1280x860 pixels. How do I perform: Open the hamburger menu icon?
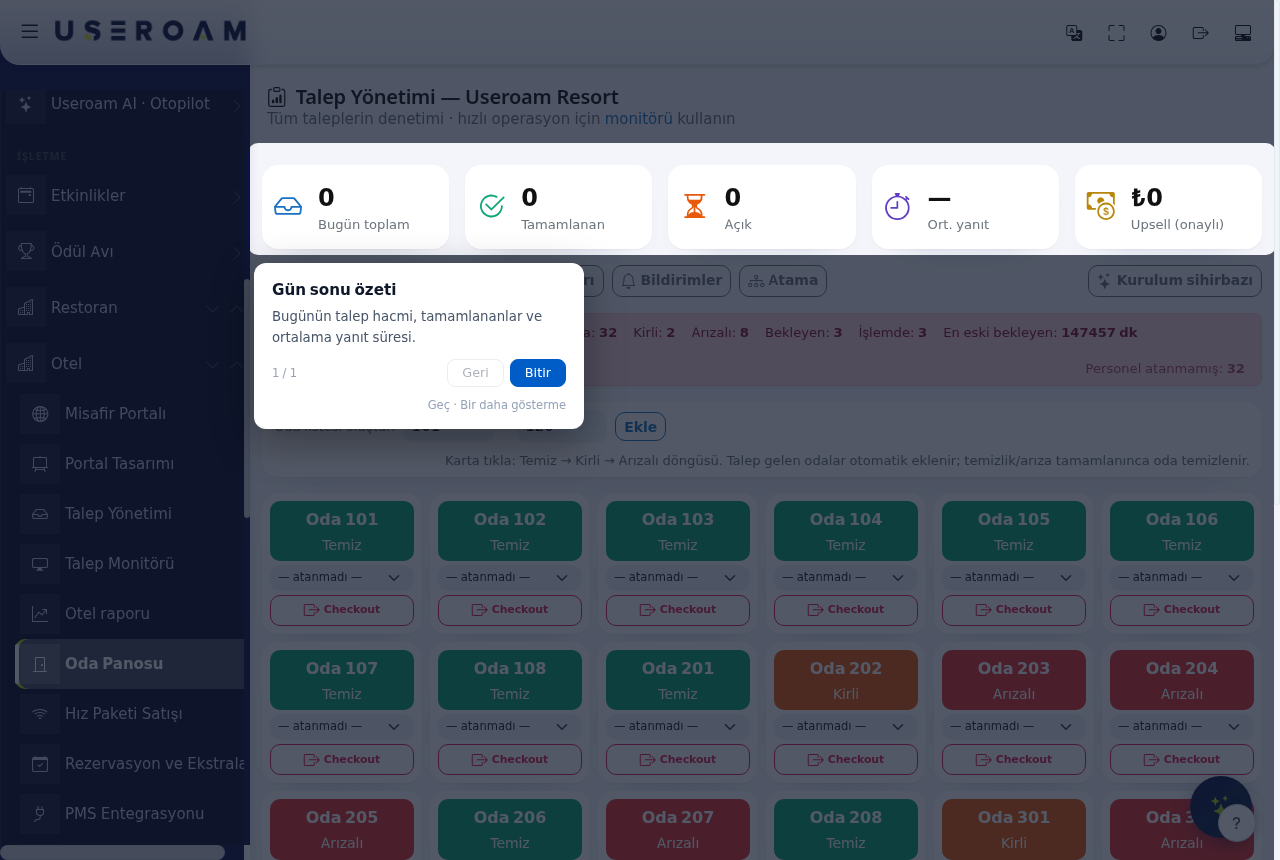pyautogui.click(x=30, y=32)
